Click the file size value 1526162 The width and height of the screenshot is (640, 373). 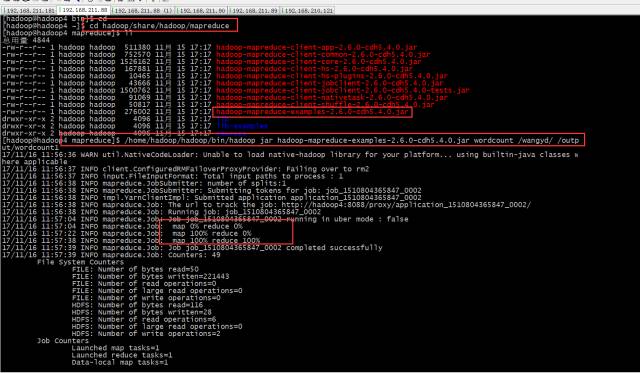(x=135, y=62)
